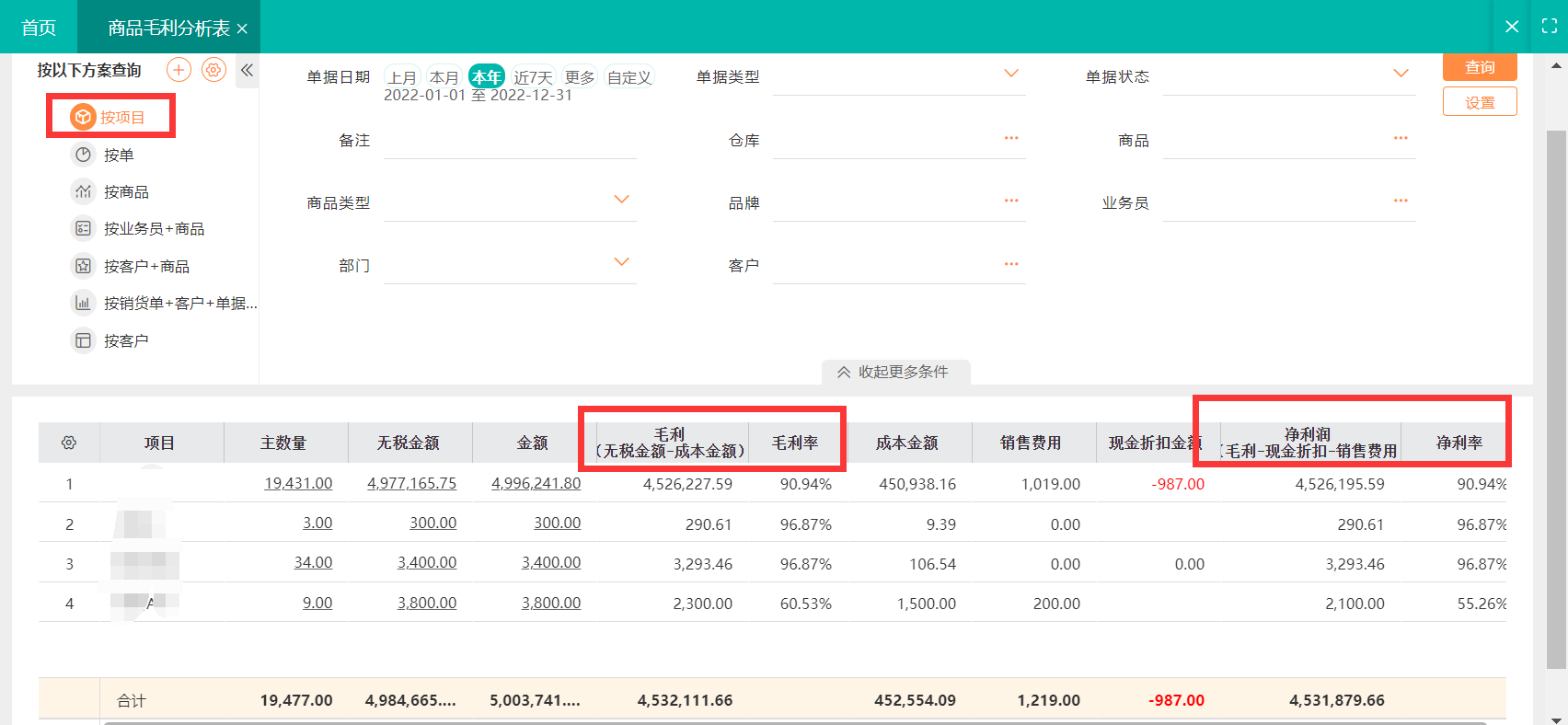Select the 本月 date range

(444, 77)
